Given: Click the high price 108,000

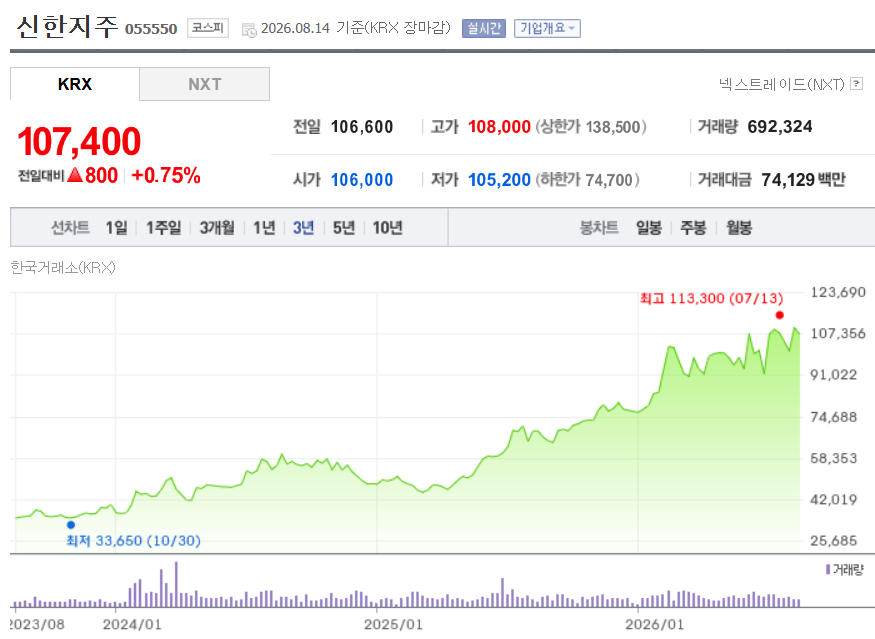Looking at the screenshot, I should tap(499, 127).
